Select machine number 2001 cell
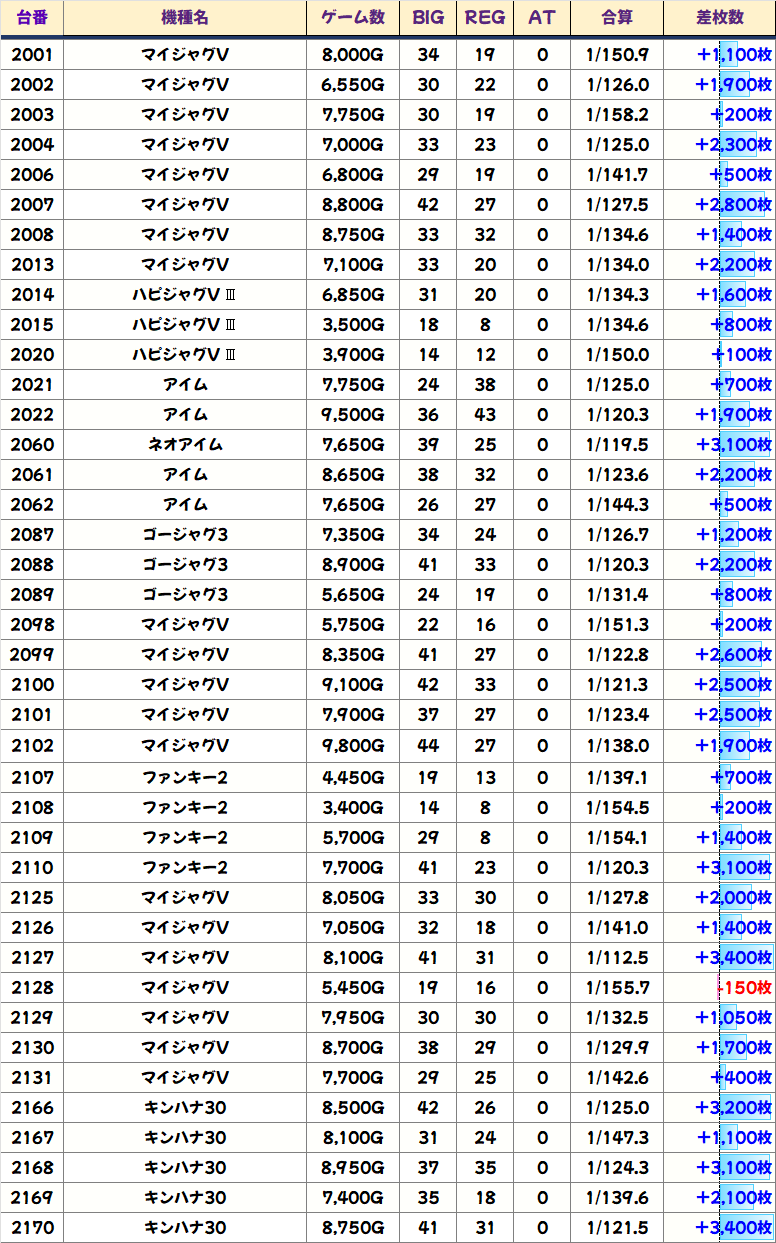 point(32,55)
